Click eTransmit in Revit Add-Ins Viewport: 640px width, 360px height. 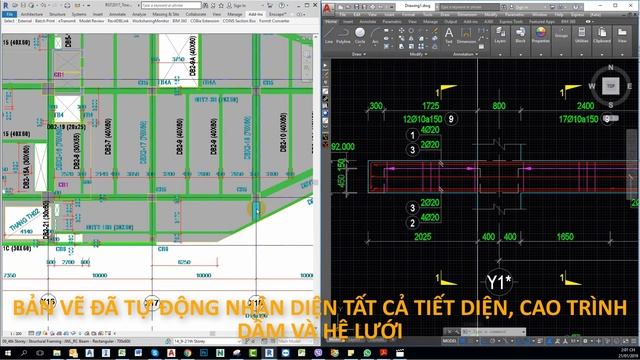pos(67,21)
